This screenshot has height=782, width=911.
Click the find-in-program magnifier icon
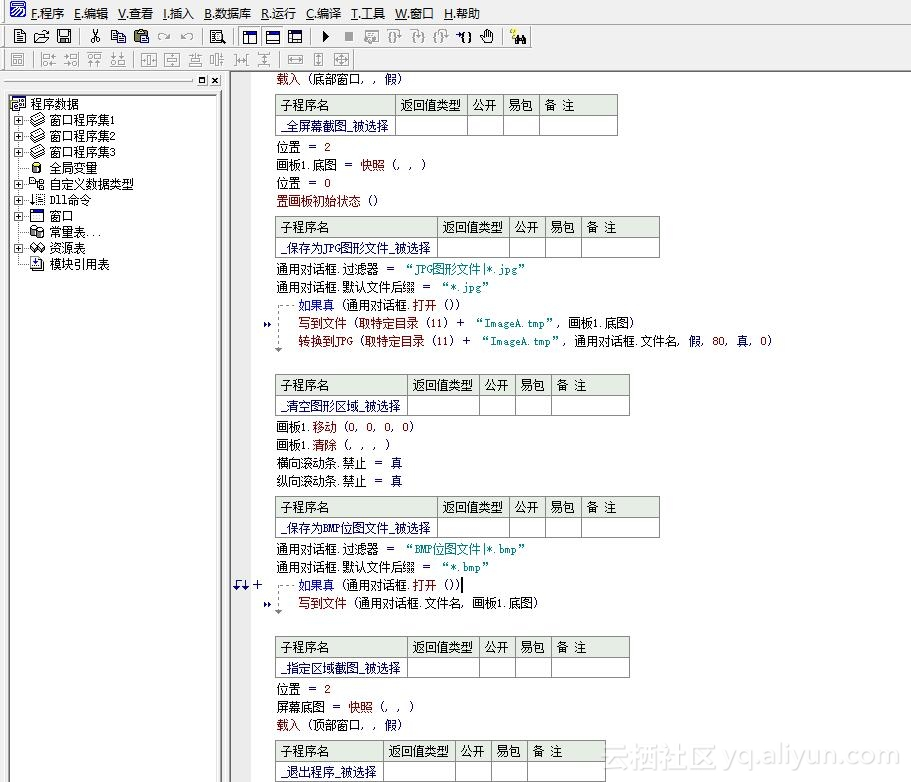pos(217,37)
